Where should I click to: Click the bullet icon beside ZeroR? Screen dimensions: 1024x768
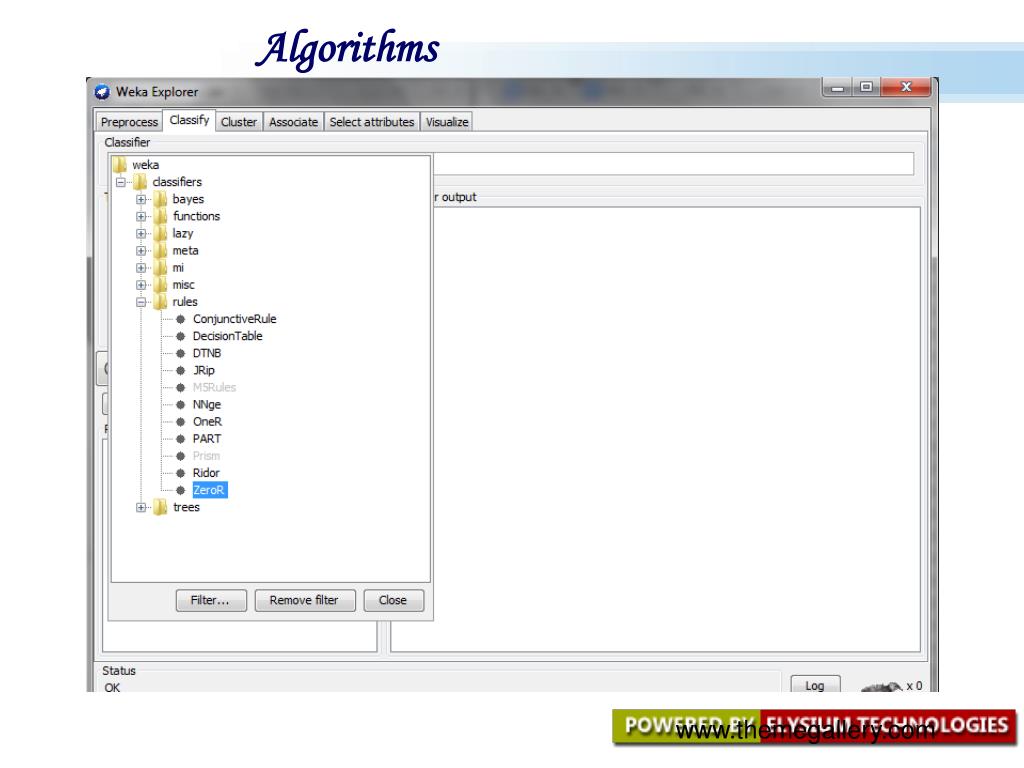click(181, 490)
